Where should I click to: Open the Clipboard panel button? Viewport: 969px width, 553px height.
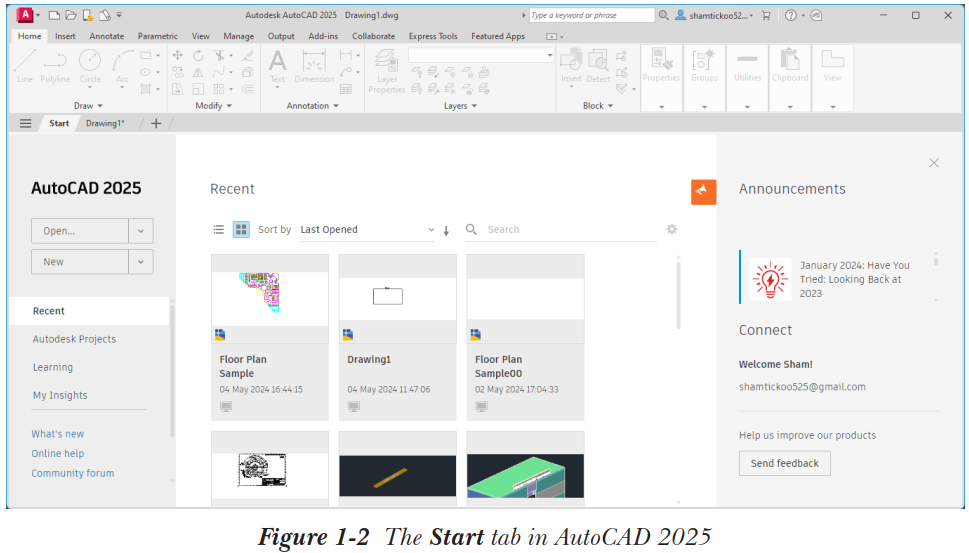[790, 78]
